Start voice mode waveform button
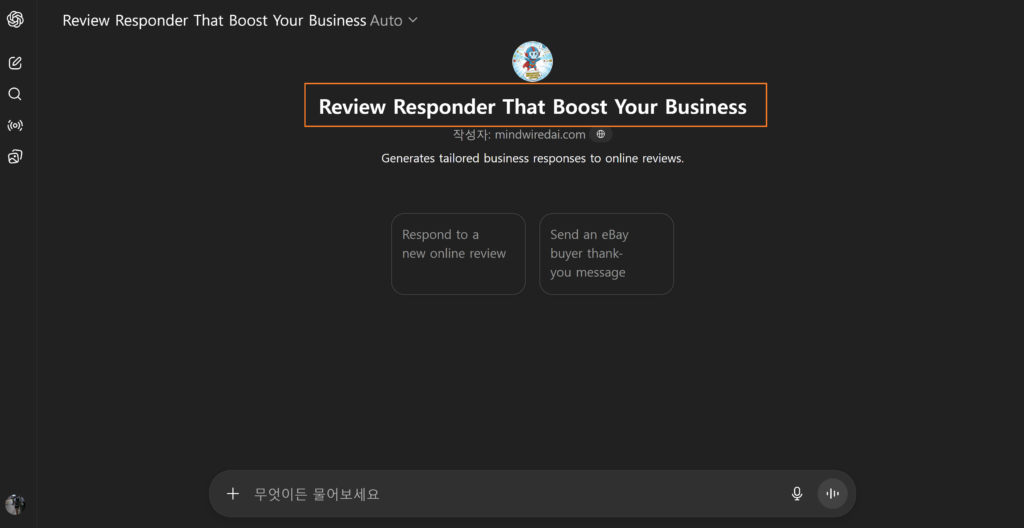1024x528 pixels. pos(833,493)
